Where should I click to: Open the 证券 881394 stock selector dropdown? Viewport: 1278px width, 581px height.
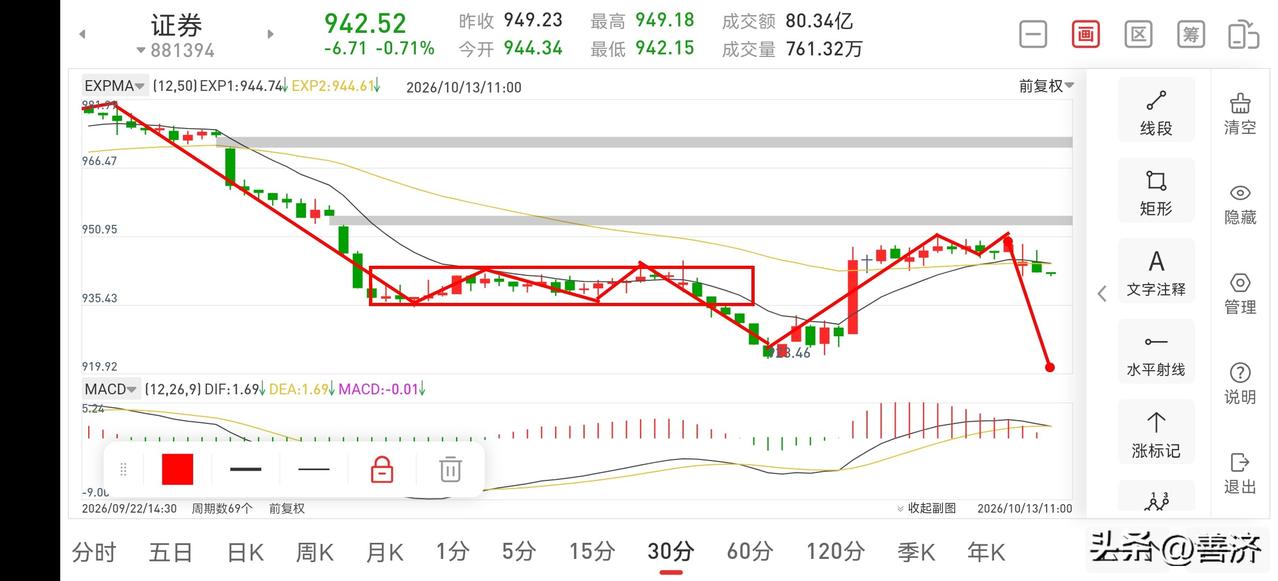[x=176, y=36]
